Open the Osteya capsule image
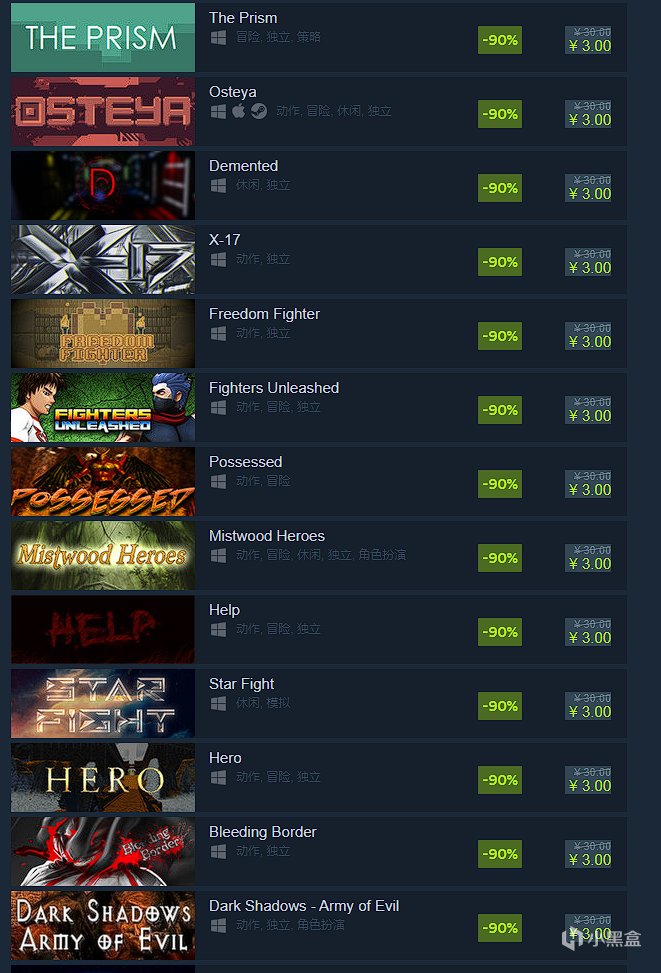This screenshot has height=973, width=661. pyautogui.click(x=103, y=111)
